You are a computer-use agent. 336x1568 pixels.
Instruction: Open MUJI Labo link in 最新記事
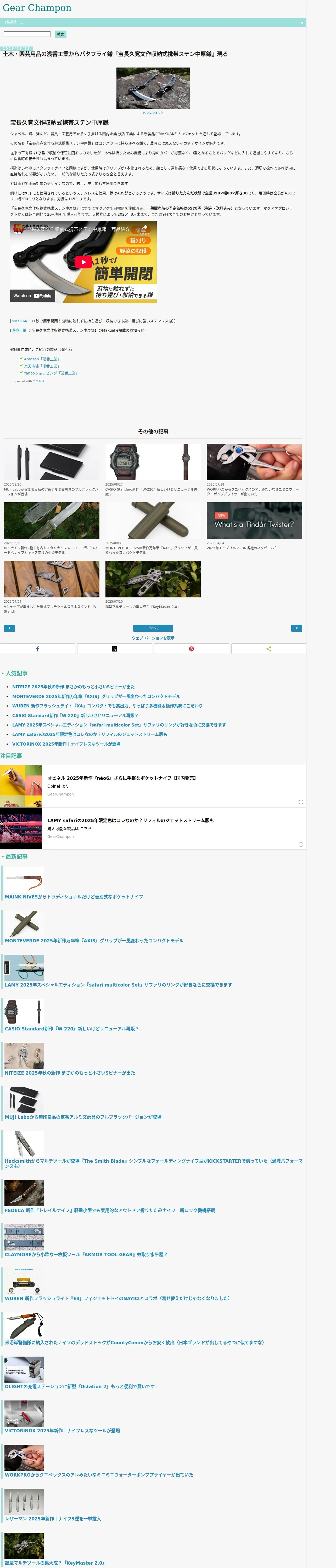tap(83, 1117)
